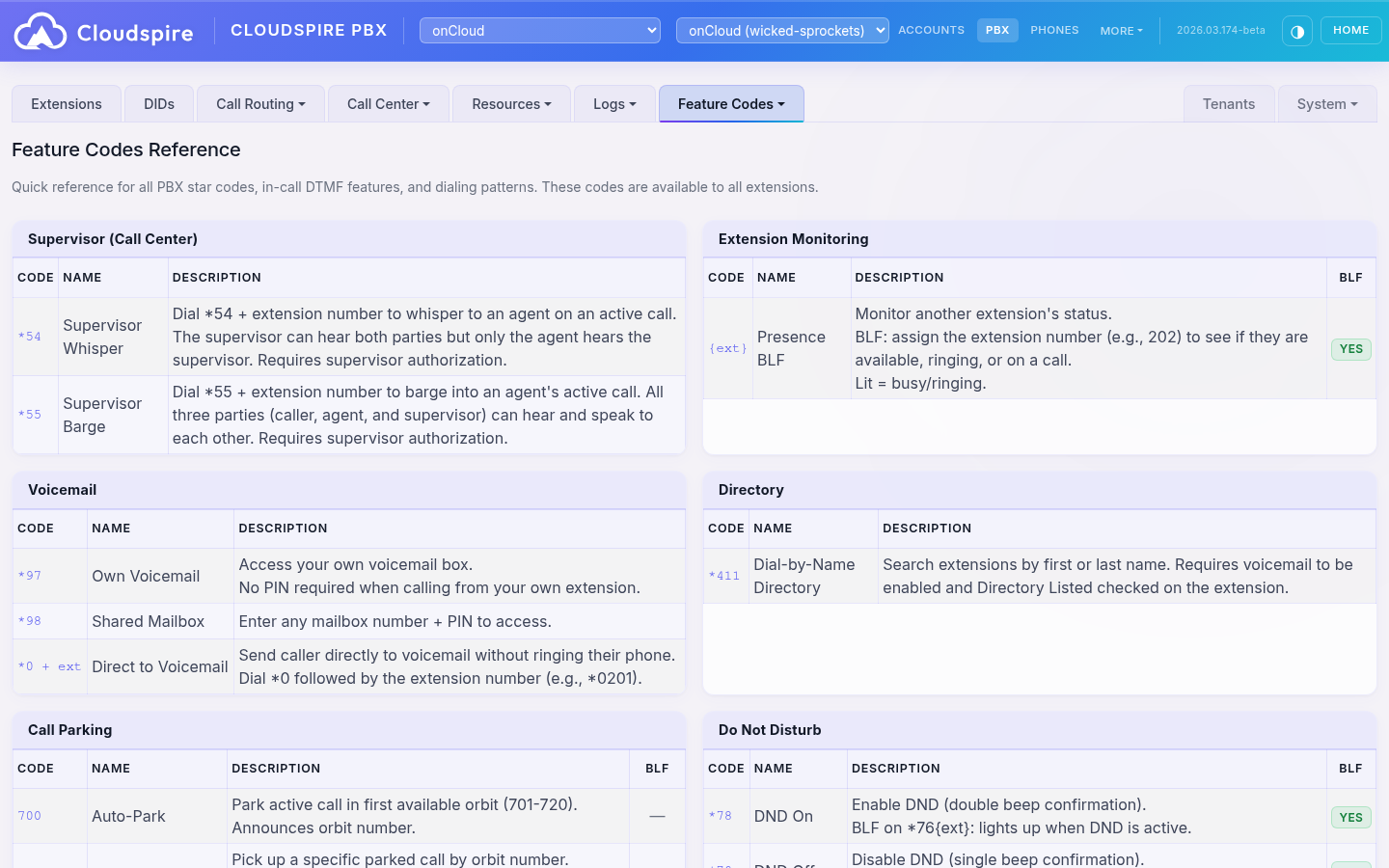Expand the MORE menu in the header
1389x868 pixels.
tap(1121, 30)
